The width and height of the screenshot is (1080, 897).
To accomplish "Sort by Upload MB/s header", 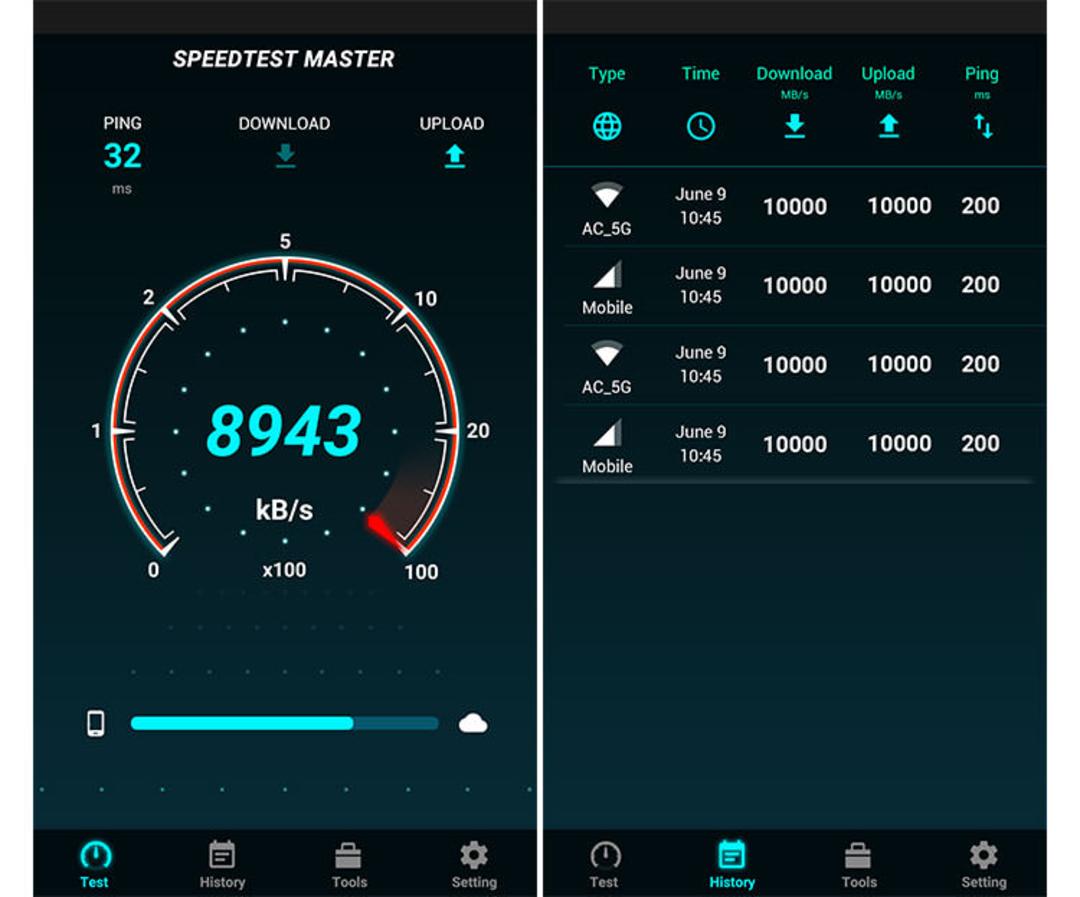I will pos(889,81).
